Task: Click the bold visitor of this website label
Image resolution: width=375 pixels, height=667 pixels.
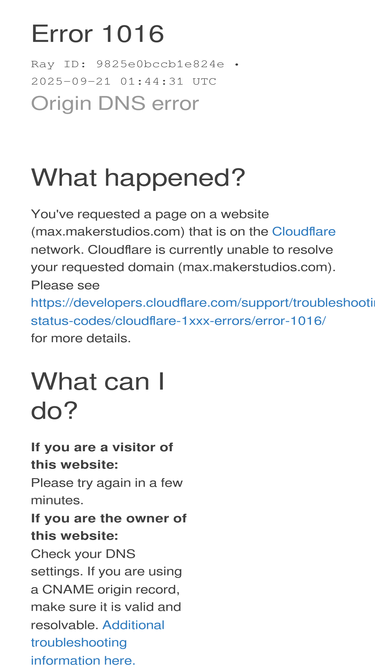Action: point(102,456)
